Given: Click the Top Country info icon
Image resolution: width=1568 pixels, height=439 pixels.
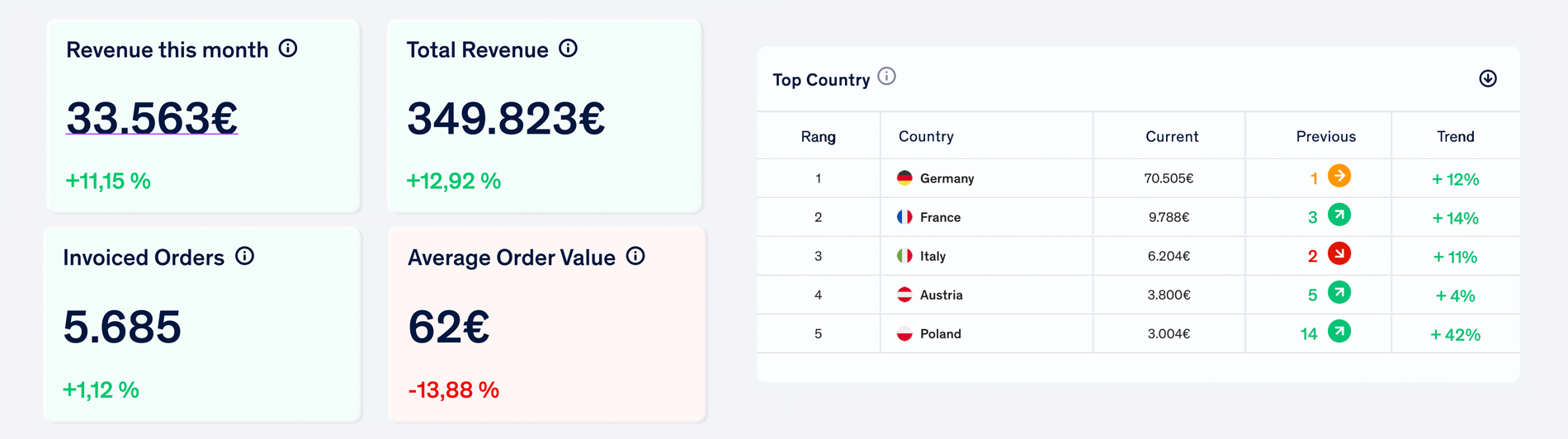Looking at the screenshot, I should 886,77.
